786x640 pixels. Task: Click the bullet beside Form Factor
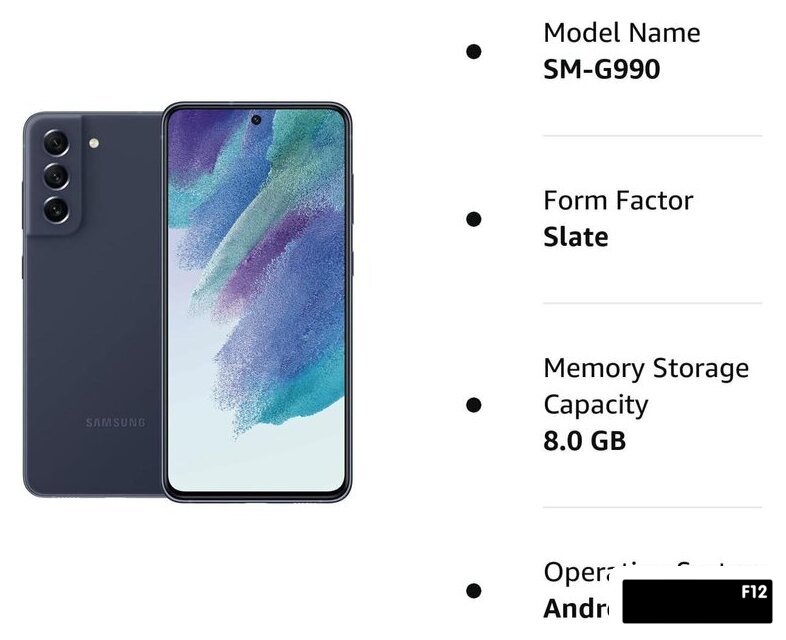tap(474, 219)
